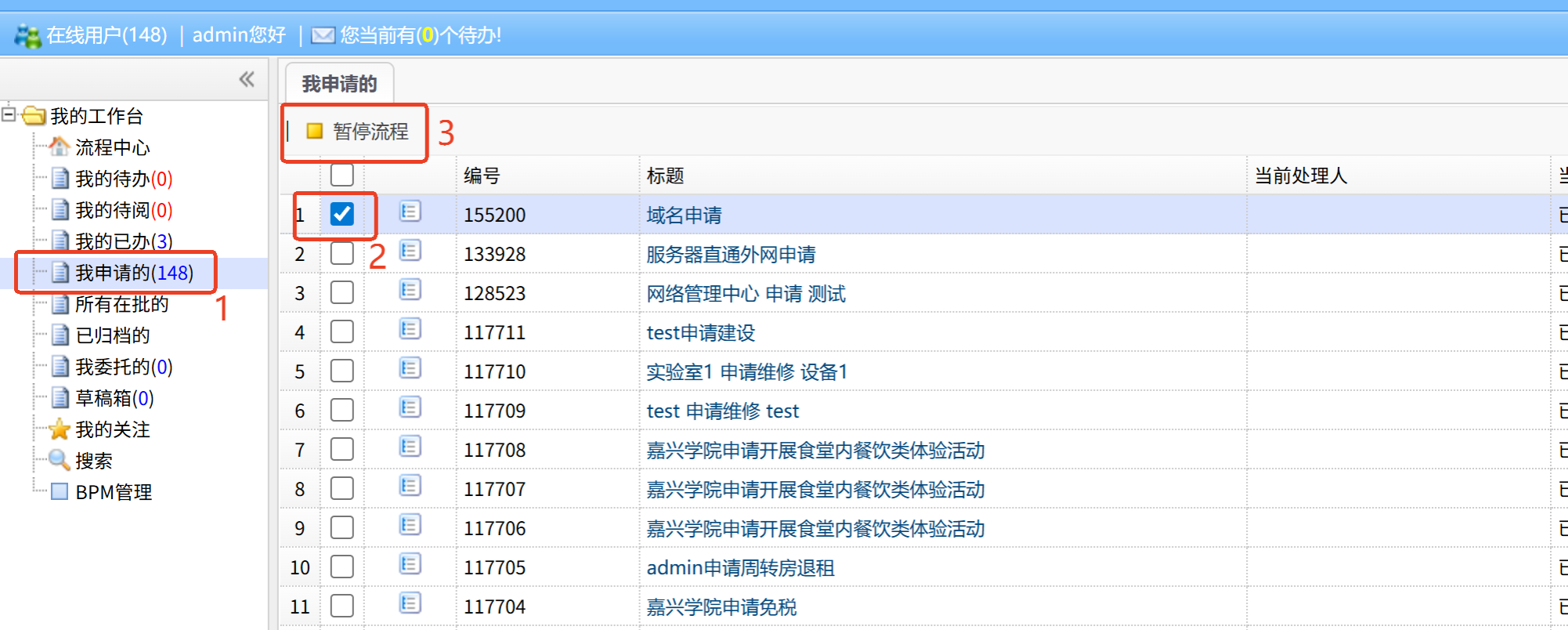
Task: Open the 服务器直通外网申请 link
Action: (x=730, y=254)
